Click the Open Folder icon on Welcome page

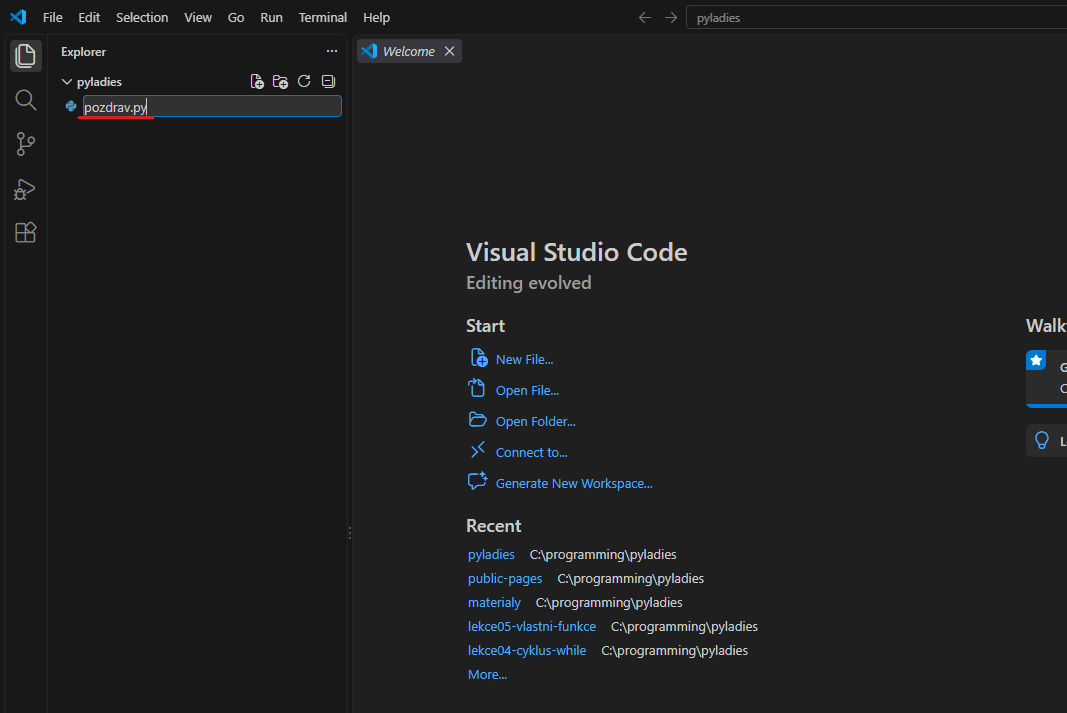click(x=478, y=420)
